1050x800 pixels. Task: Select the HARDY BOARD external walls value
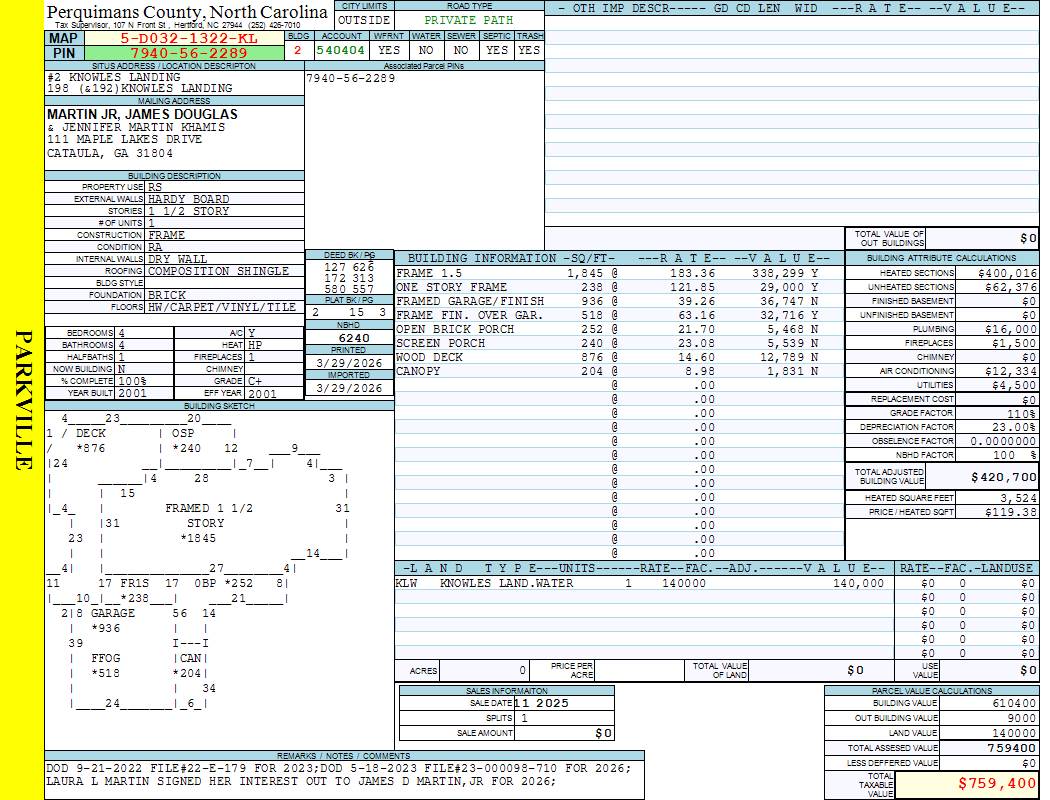pos(189,199)
